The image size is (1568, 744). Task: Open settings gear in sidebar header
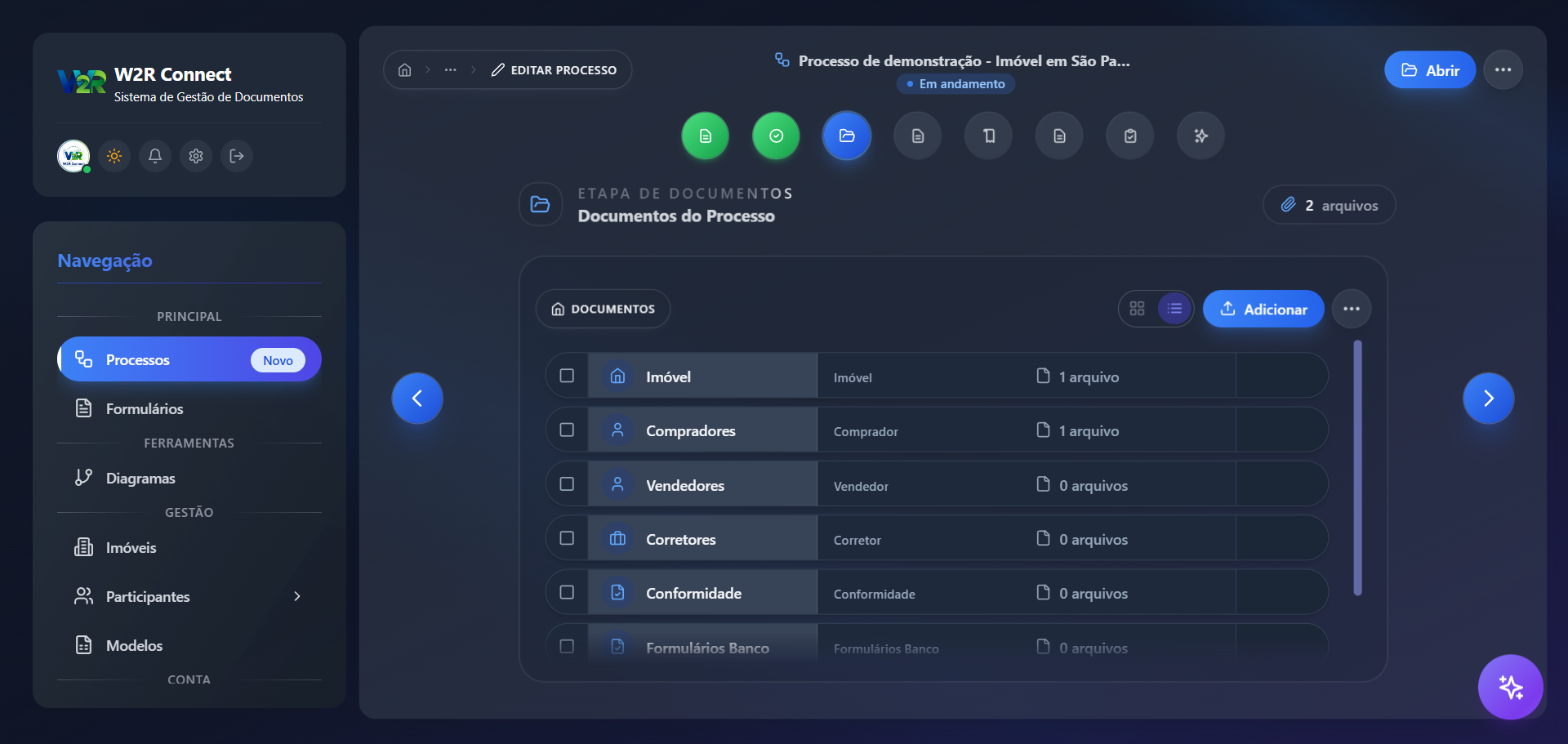coord(196,156)
